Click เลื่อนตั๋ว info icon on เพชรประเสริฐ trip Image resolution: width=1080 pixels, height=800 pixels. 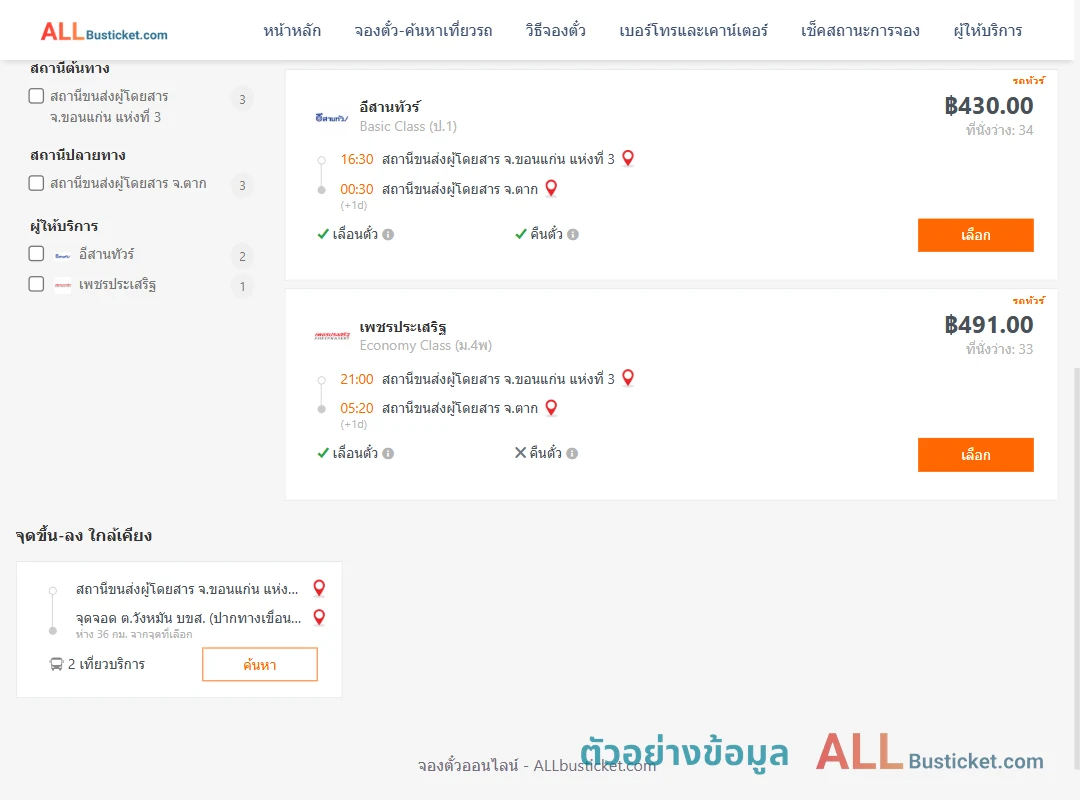tap(388, 453)
